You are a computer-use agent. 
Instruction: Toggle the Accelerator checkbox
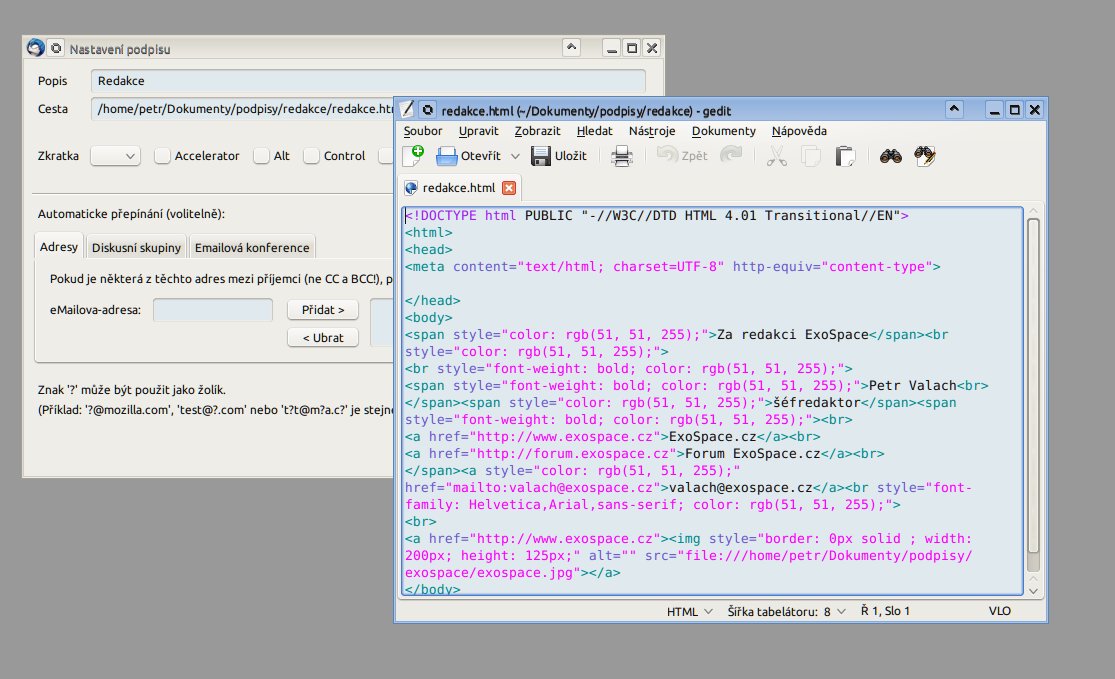162,156
